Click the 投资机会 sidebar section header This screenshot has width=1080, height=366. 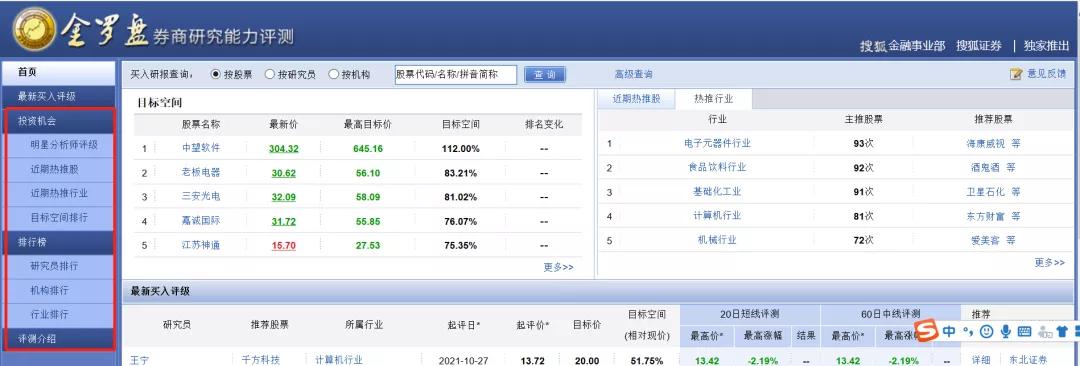tap(60, 121)
